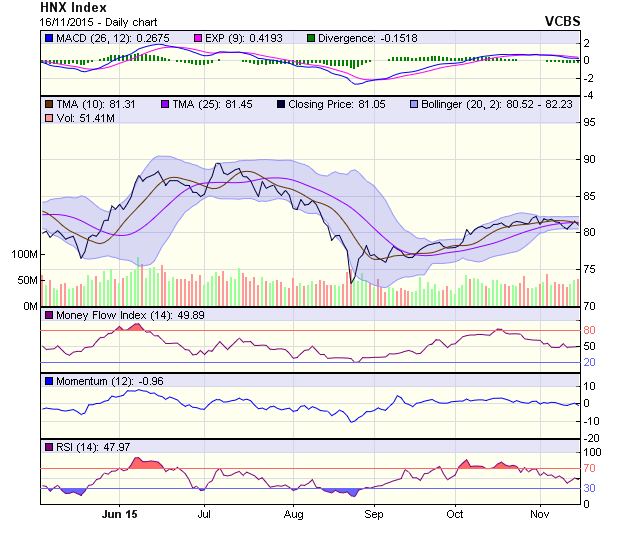Select the Nov date axis label
Image resolution: width=620 pixels, height=535 pixels.
pos(540,514)
